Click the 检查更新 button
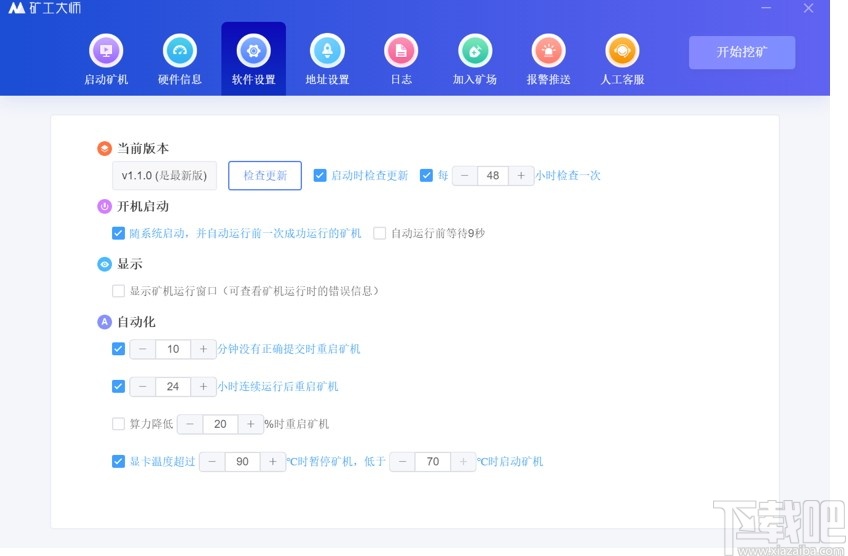Viewport: 848px width, 556px height. (265, 175)
